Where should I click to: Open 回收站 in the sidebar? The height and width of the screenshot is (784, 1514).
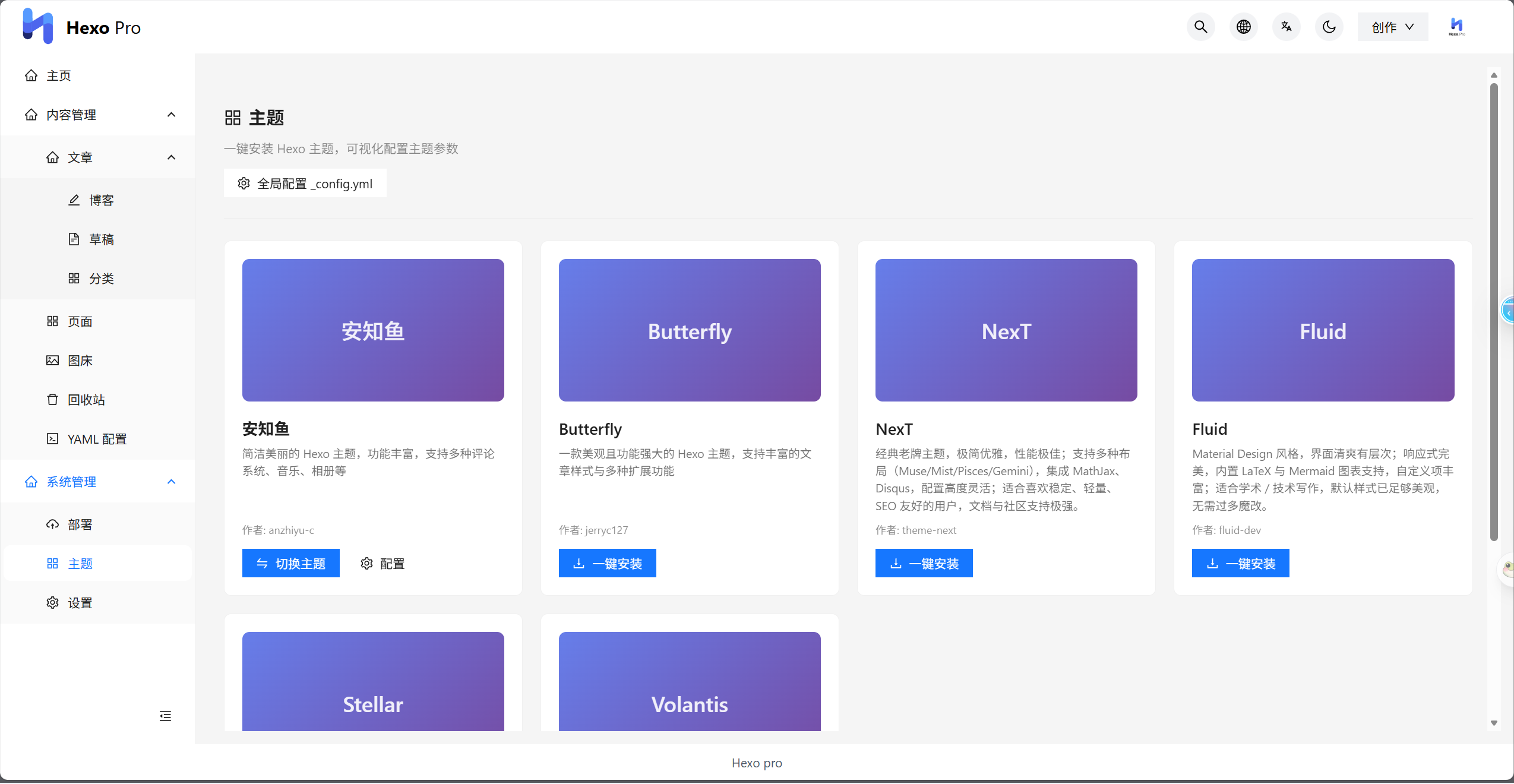coord(98,400)
